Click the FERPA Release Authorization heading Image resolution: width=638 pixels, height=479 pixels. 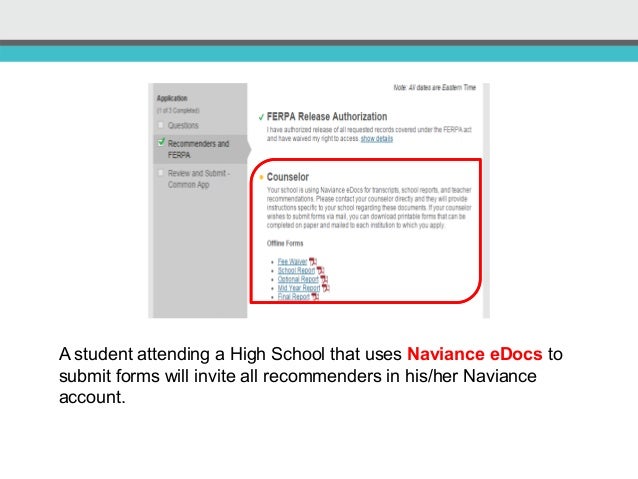(327, 117)
